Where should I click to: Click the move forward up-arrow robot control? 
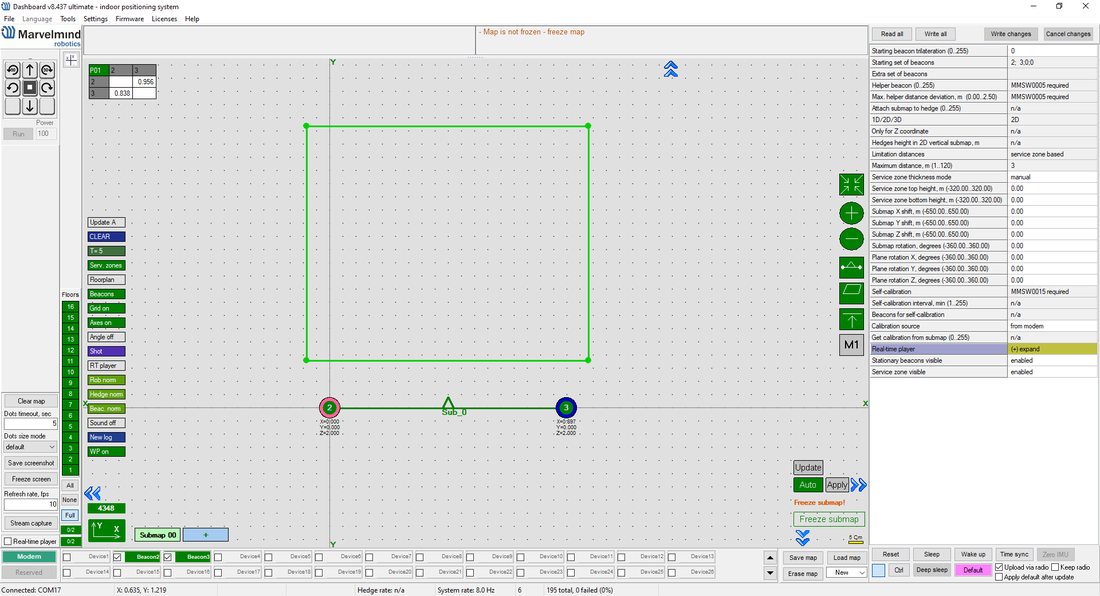(x=29, y=69)
